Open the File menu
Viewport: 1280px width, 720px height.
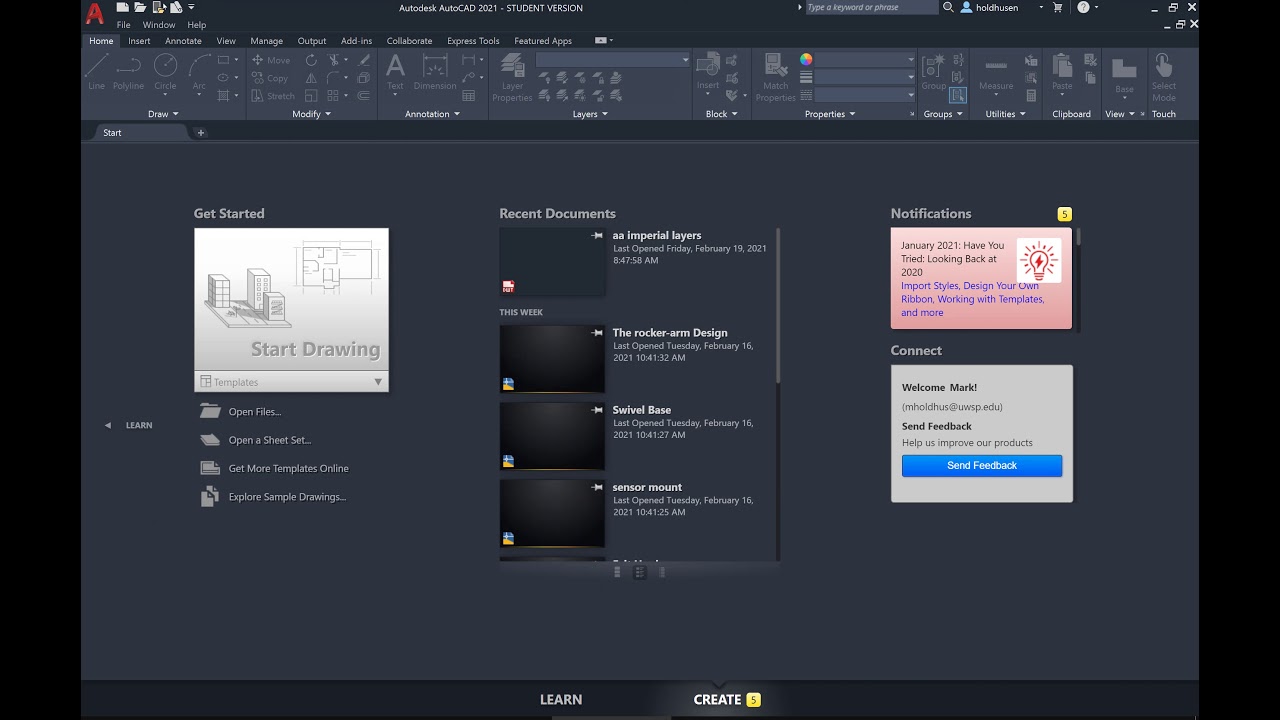pos(124,25)
